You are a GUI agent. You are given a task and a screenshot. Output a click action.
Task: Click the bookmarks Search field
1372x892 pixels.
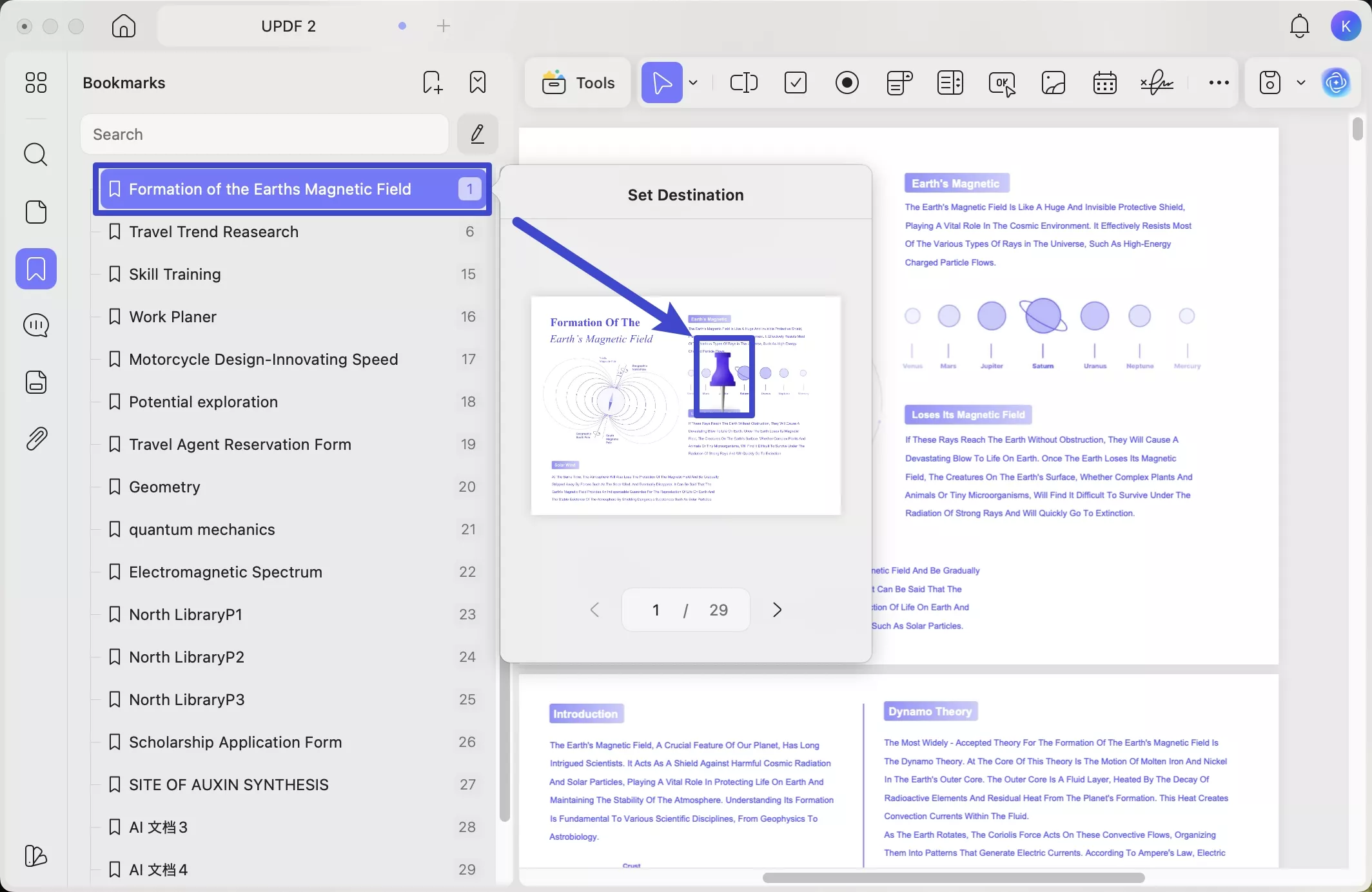click(x=264, y=134)
